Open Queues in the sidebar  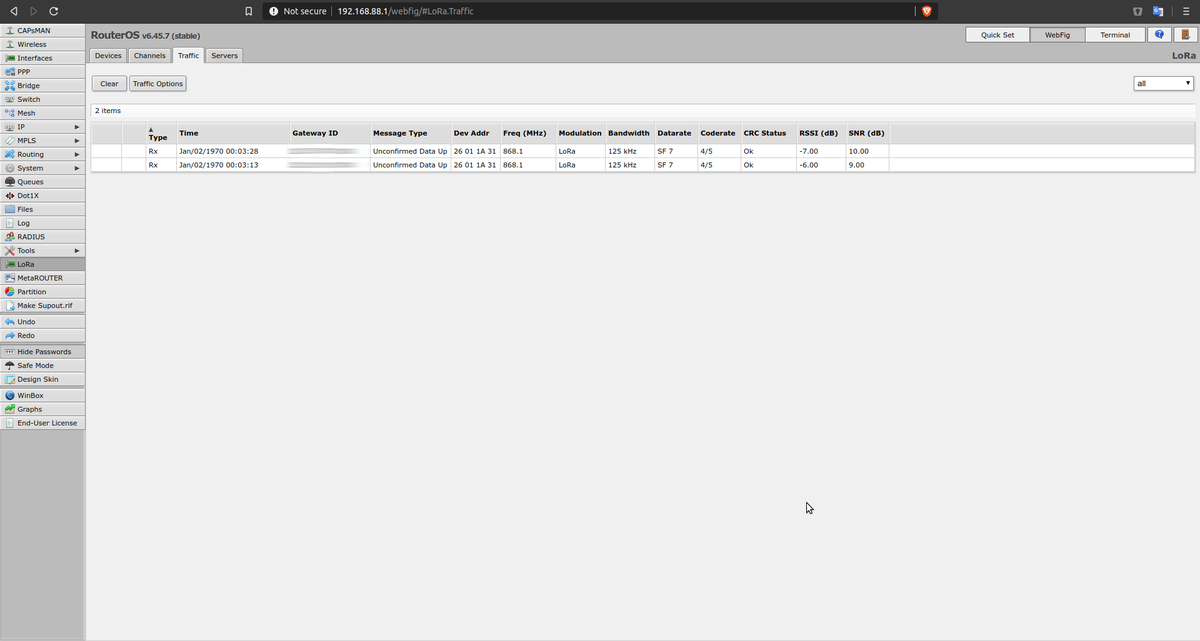[x=43, y=182]
